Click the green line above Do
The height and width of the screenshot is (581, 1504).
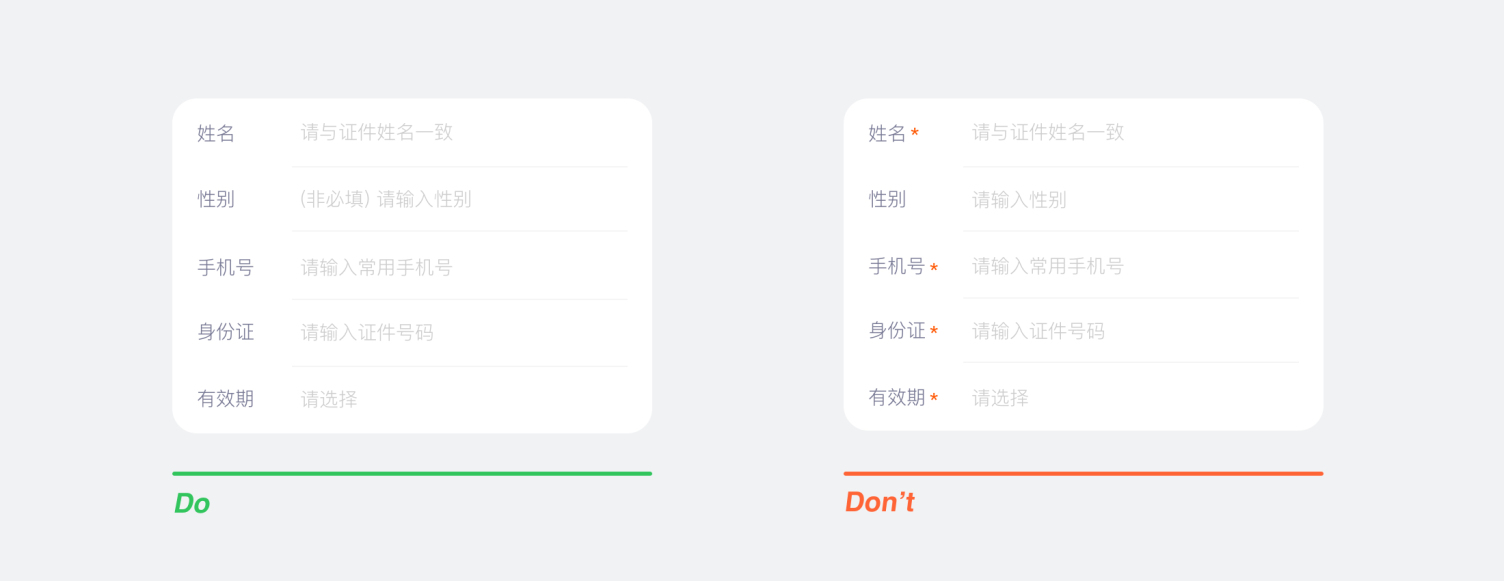(412, 474)
